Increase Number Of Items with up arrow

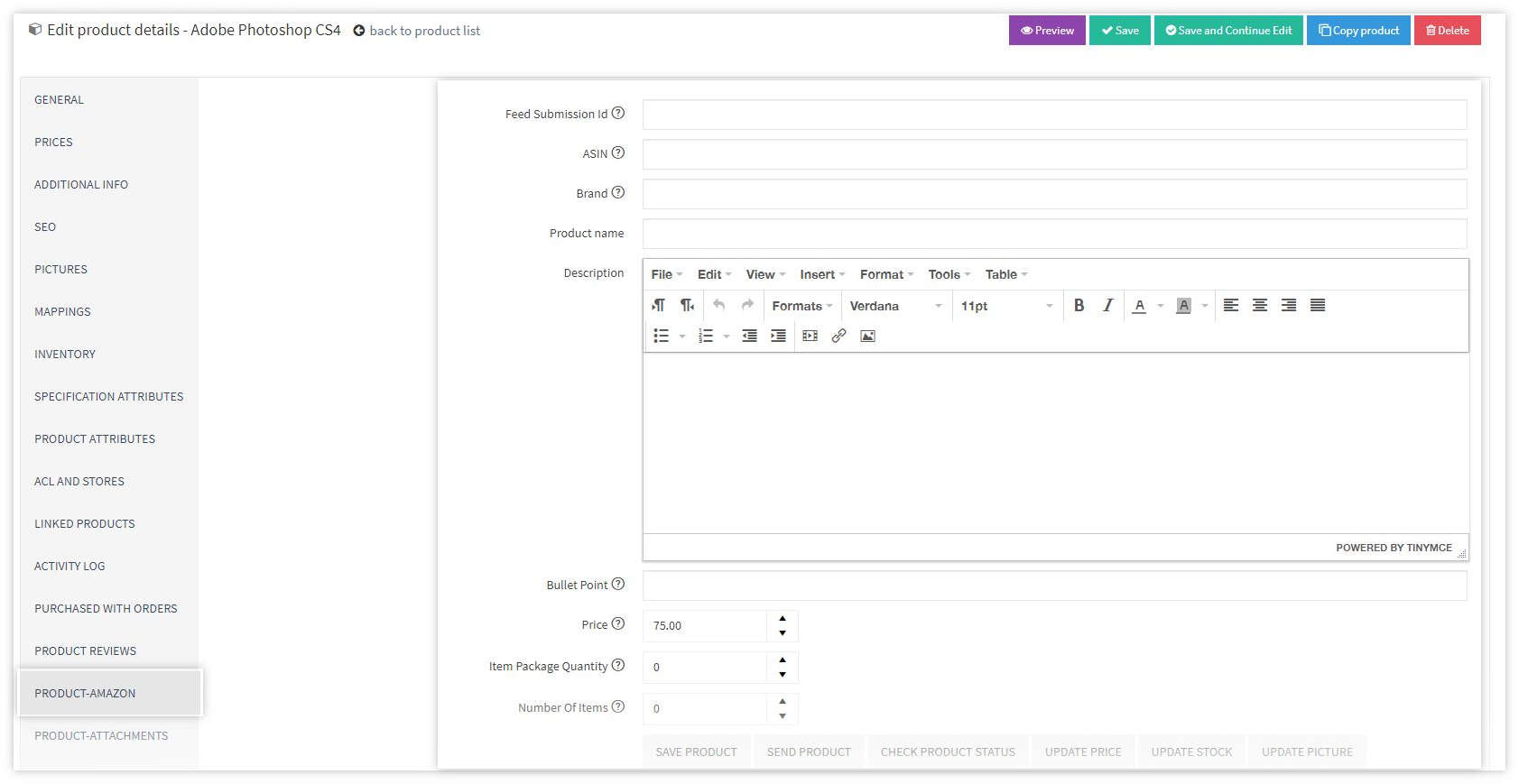(x=783, y=702)
